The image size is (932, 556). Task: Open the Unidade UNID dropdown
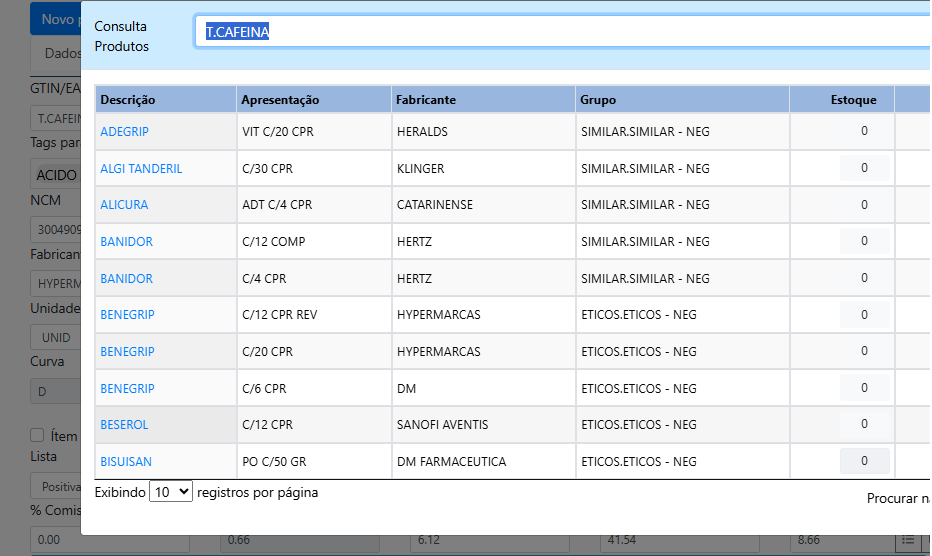[55, 337]
